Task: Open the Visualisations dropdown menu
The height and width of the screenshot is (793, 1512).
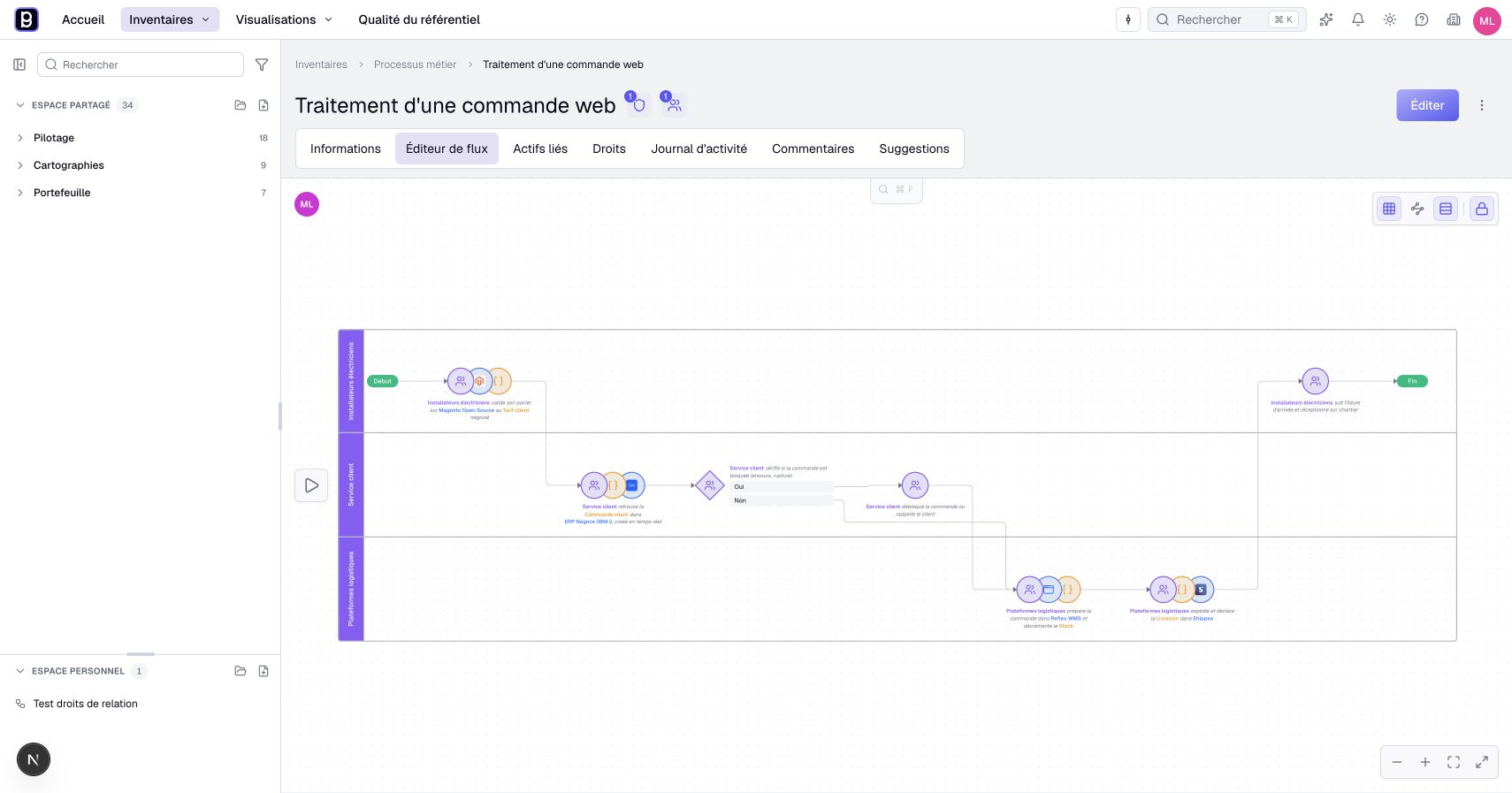Action: [284, 19]
